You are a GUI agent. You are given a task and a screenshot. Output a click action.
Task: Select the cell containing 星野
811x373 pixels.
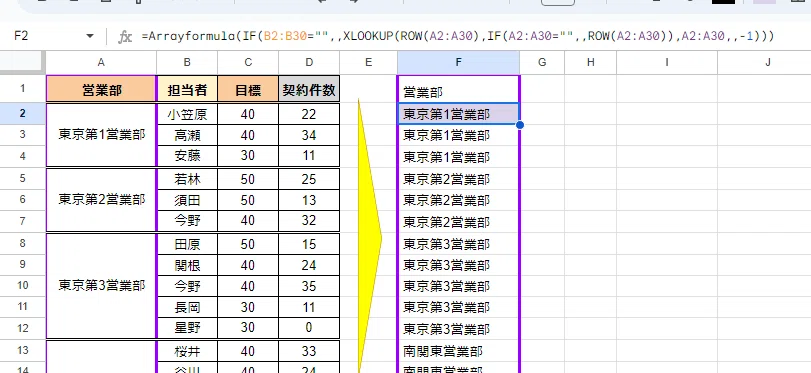[x=187, y=328]
